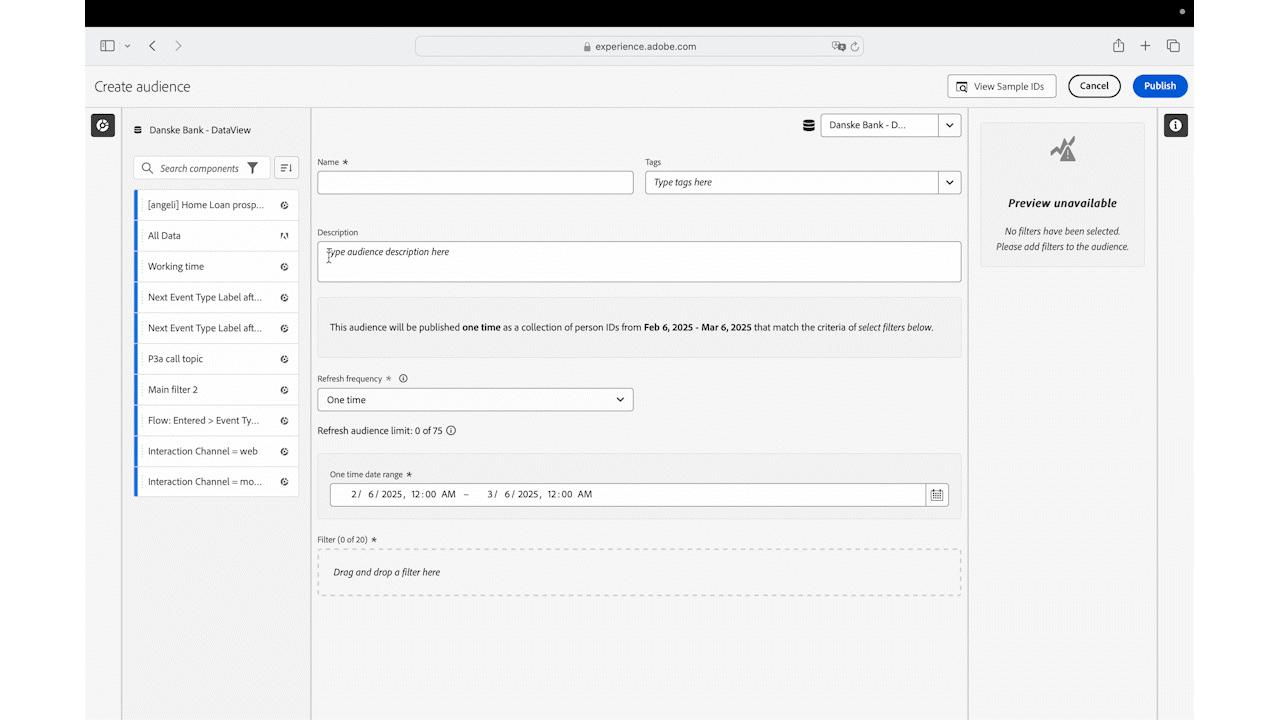Click the audience Description text area
Screen dimensions: 1280x720
pos(639,261)
